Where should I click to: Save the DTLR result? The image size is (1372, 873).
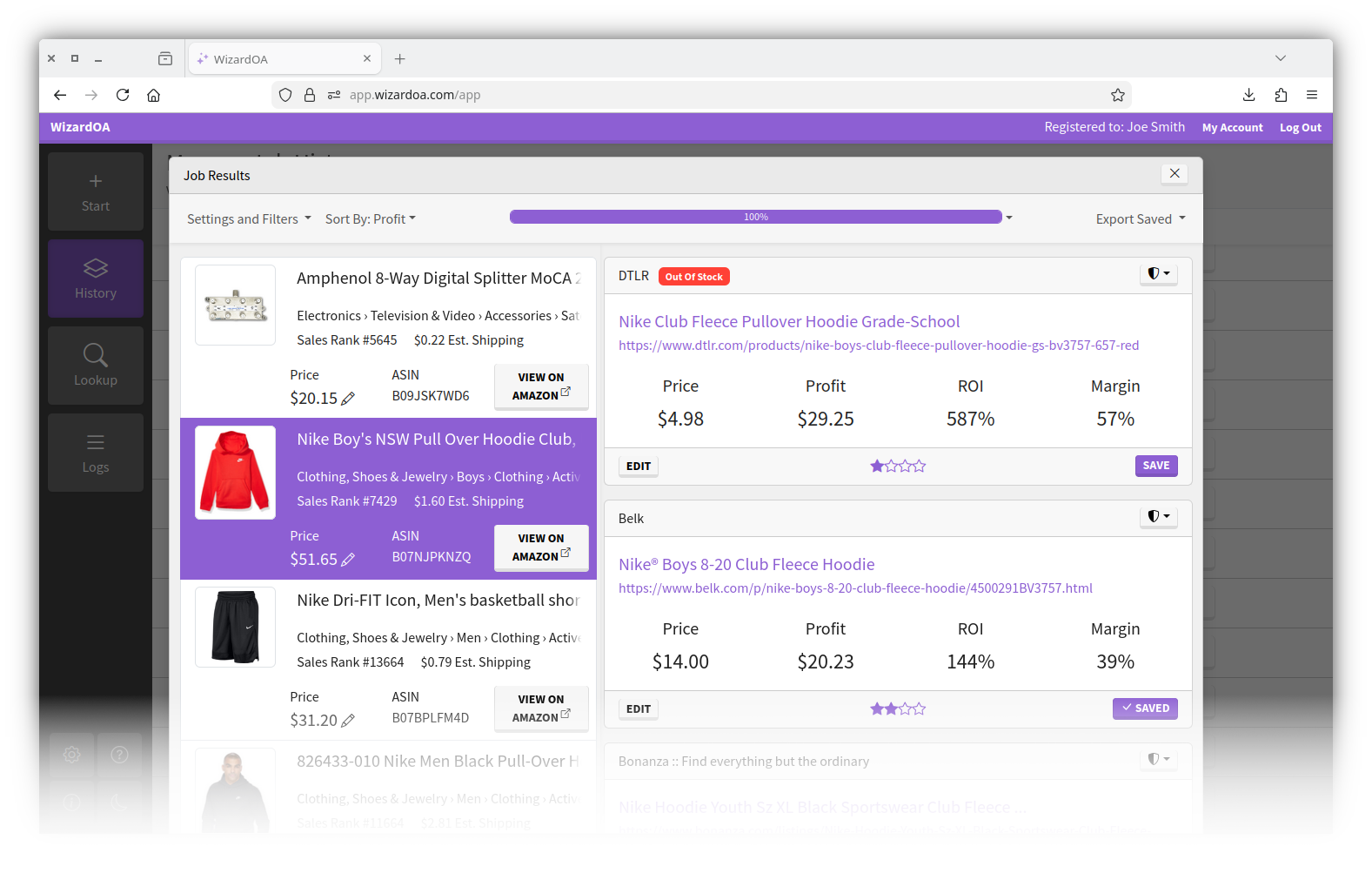1155,466
